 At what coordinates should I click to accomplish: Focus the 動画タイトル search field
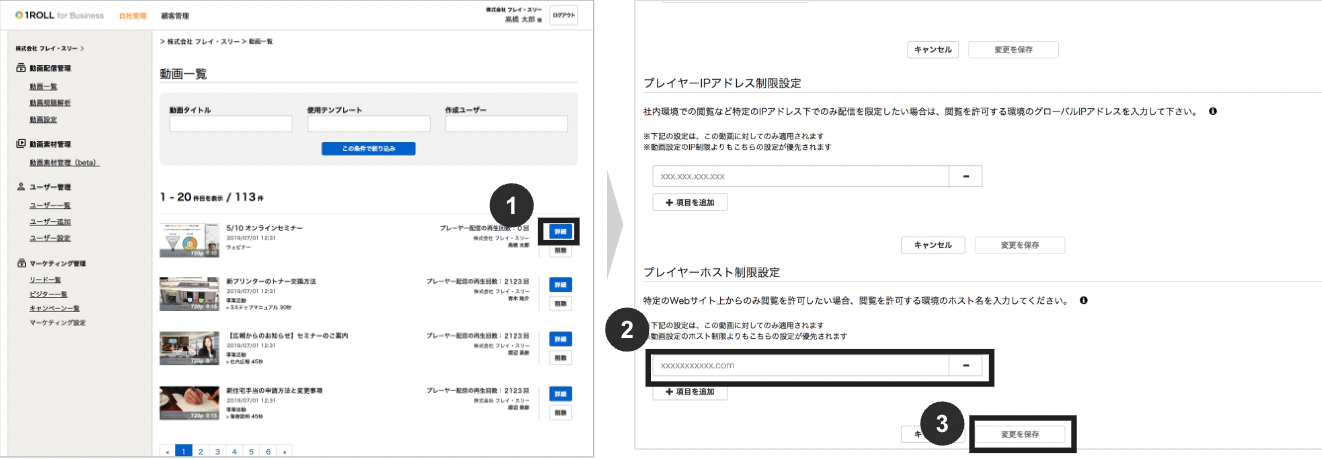pos(231,124)
